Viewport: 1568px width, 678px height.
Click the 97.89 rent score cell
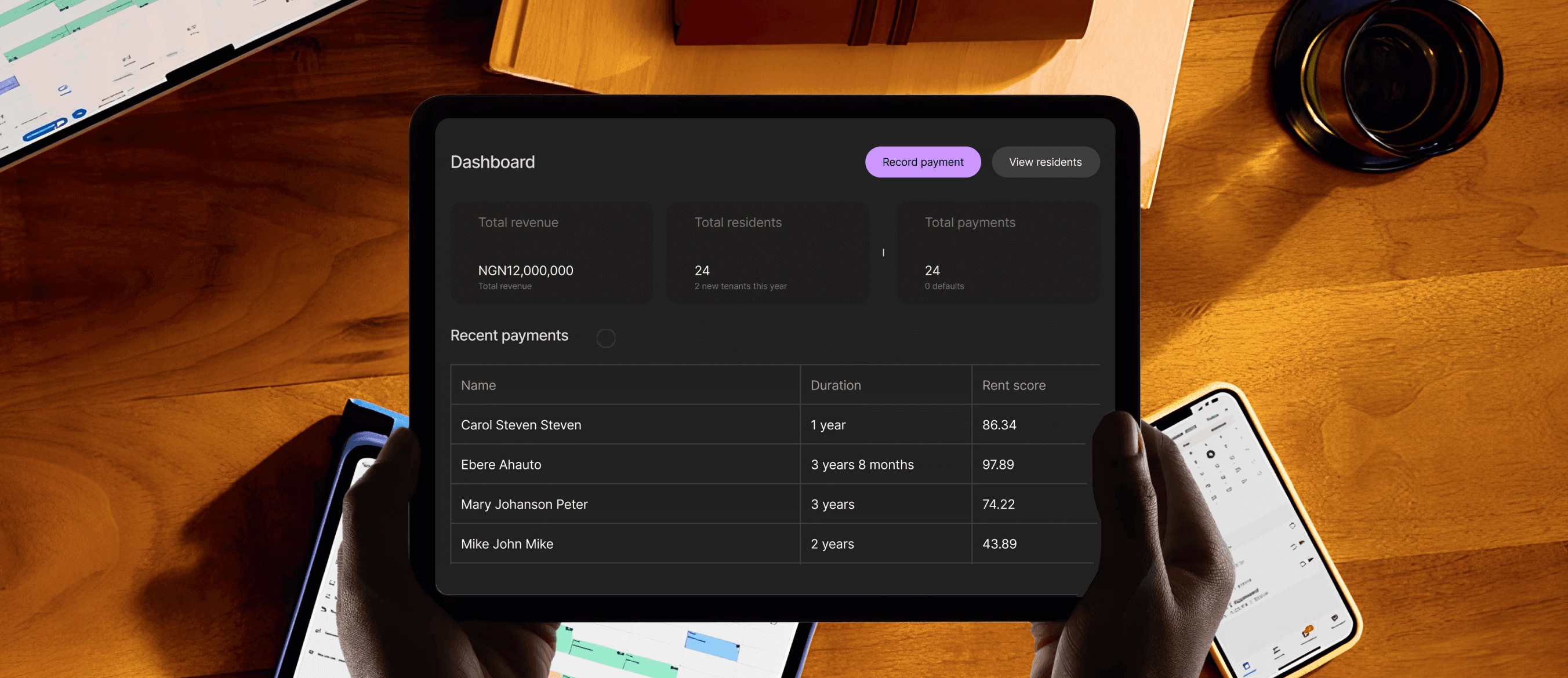click(x=997, y=464)
